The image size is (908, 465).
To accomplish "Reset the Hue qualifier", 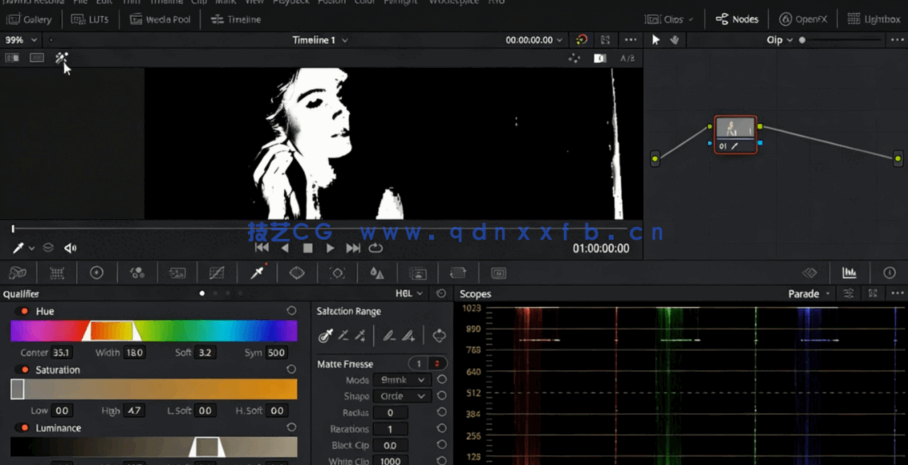I will click(291, 311).
